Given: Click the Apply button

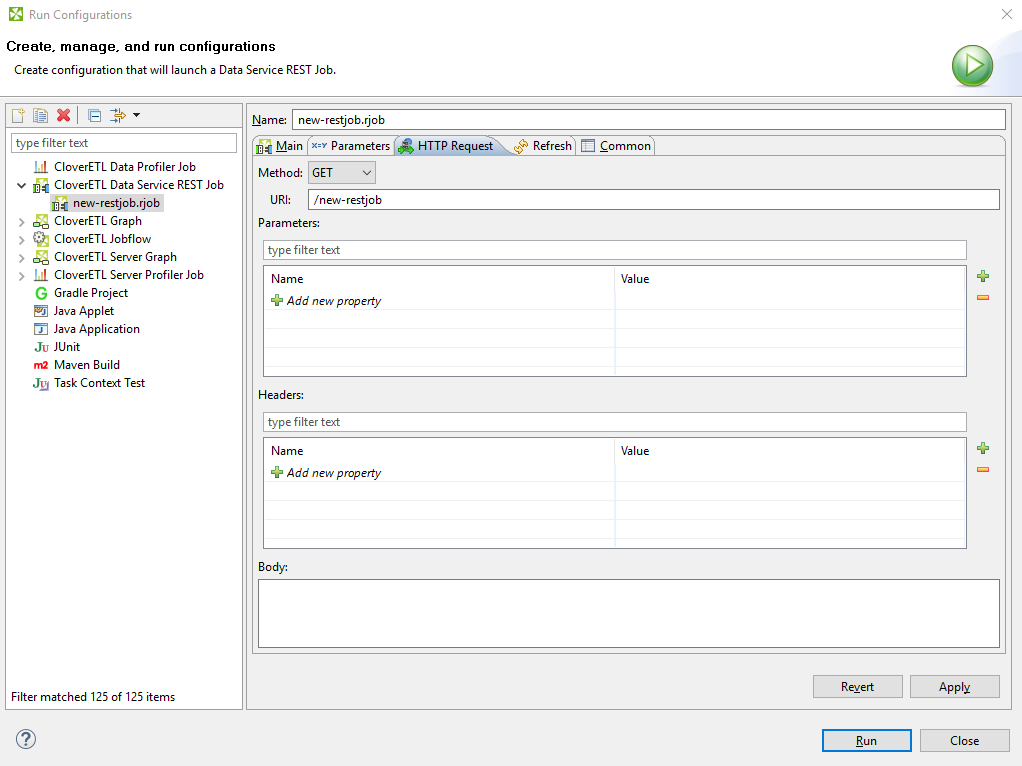Looking at the screenshot, I should point(954,686).
